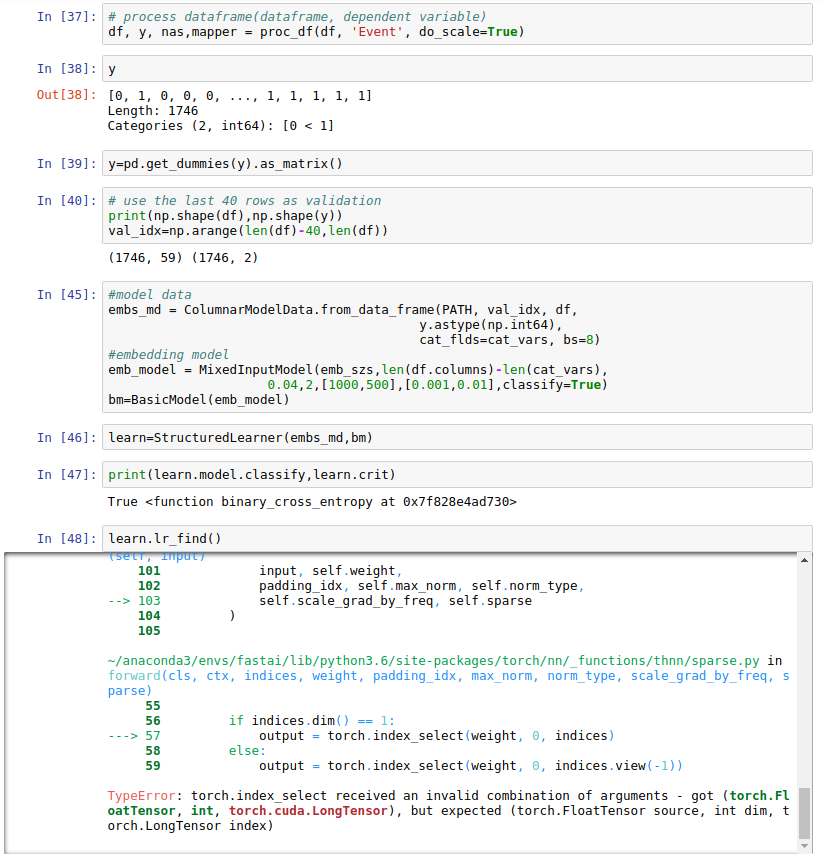
Task: Click the val_idx np.arange code line
Action: point(248,231)
